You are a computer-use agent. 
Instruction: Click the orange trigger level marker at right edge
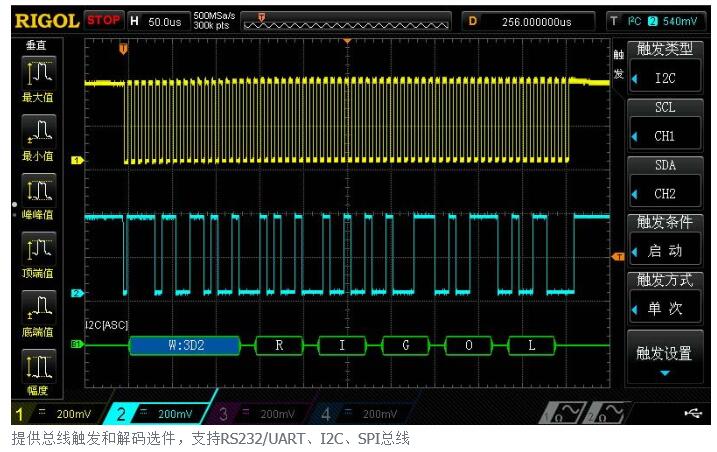point(617,257)
